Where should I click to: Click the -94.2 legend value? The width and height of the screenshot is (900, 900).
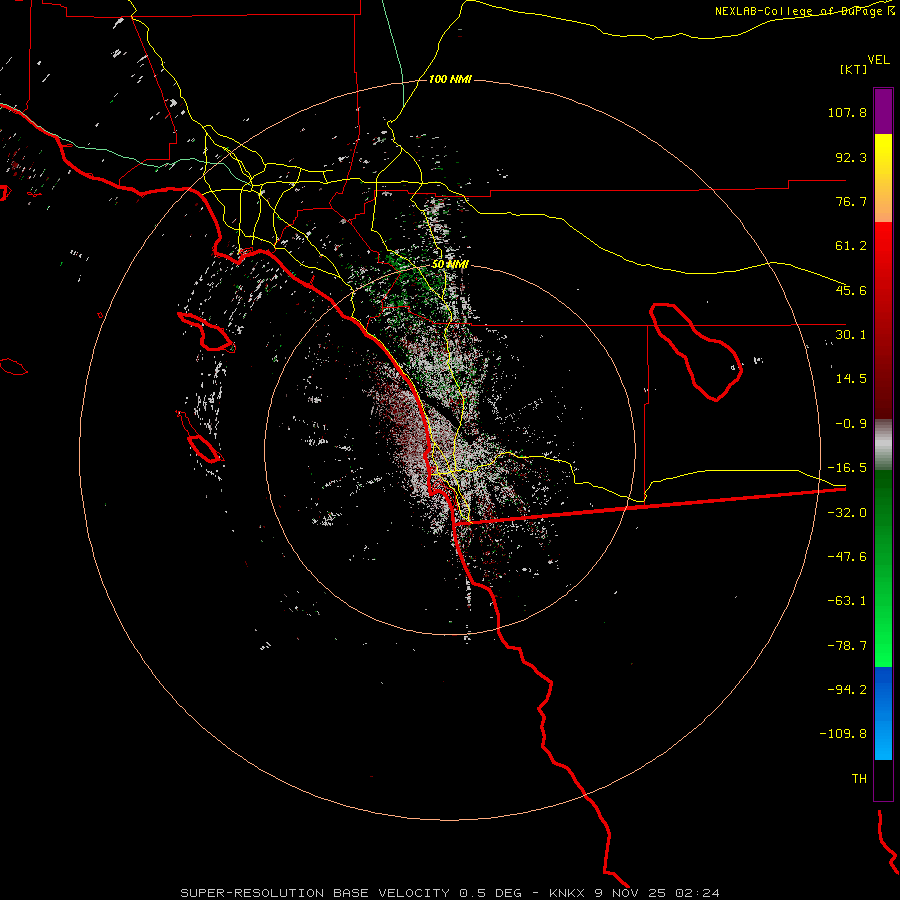(x=847, y=690)
